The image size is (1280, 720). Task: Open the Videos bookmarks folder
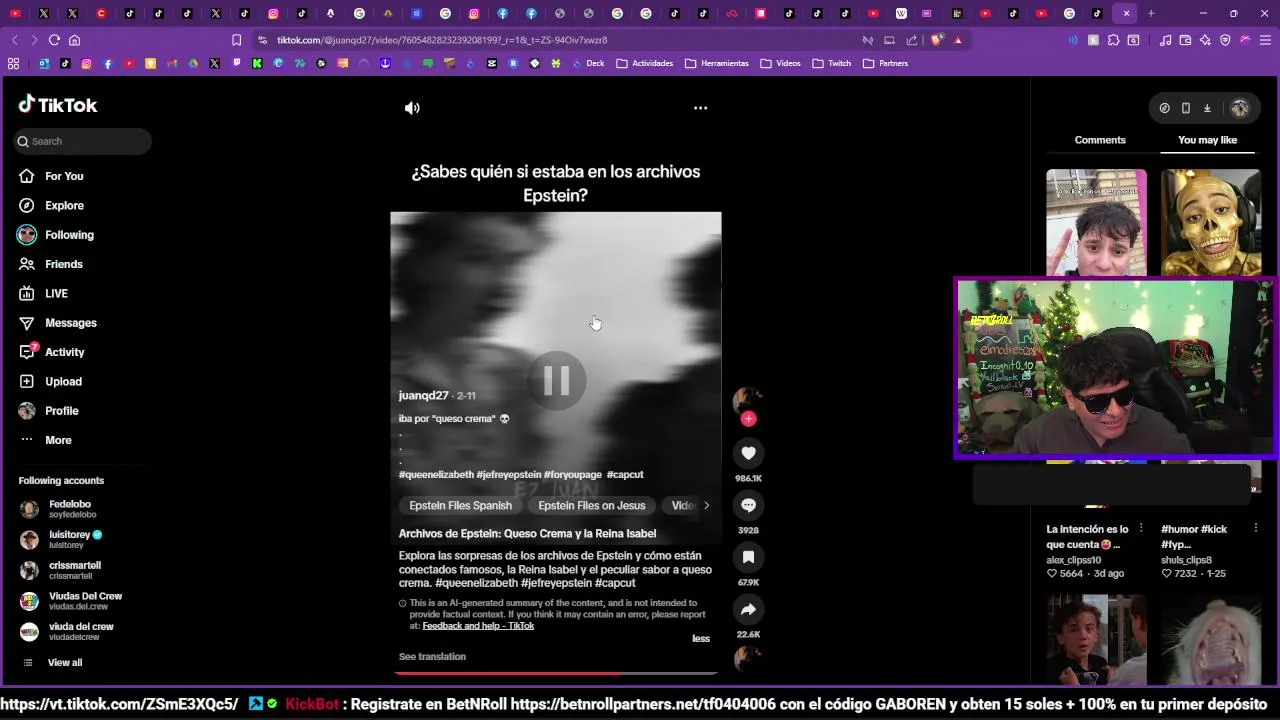780,63
